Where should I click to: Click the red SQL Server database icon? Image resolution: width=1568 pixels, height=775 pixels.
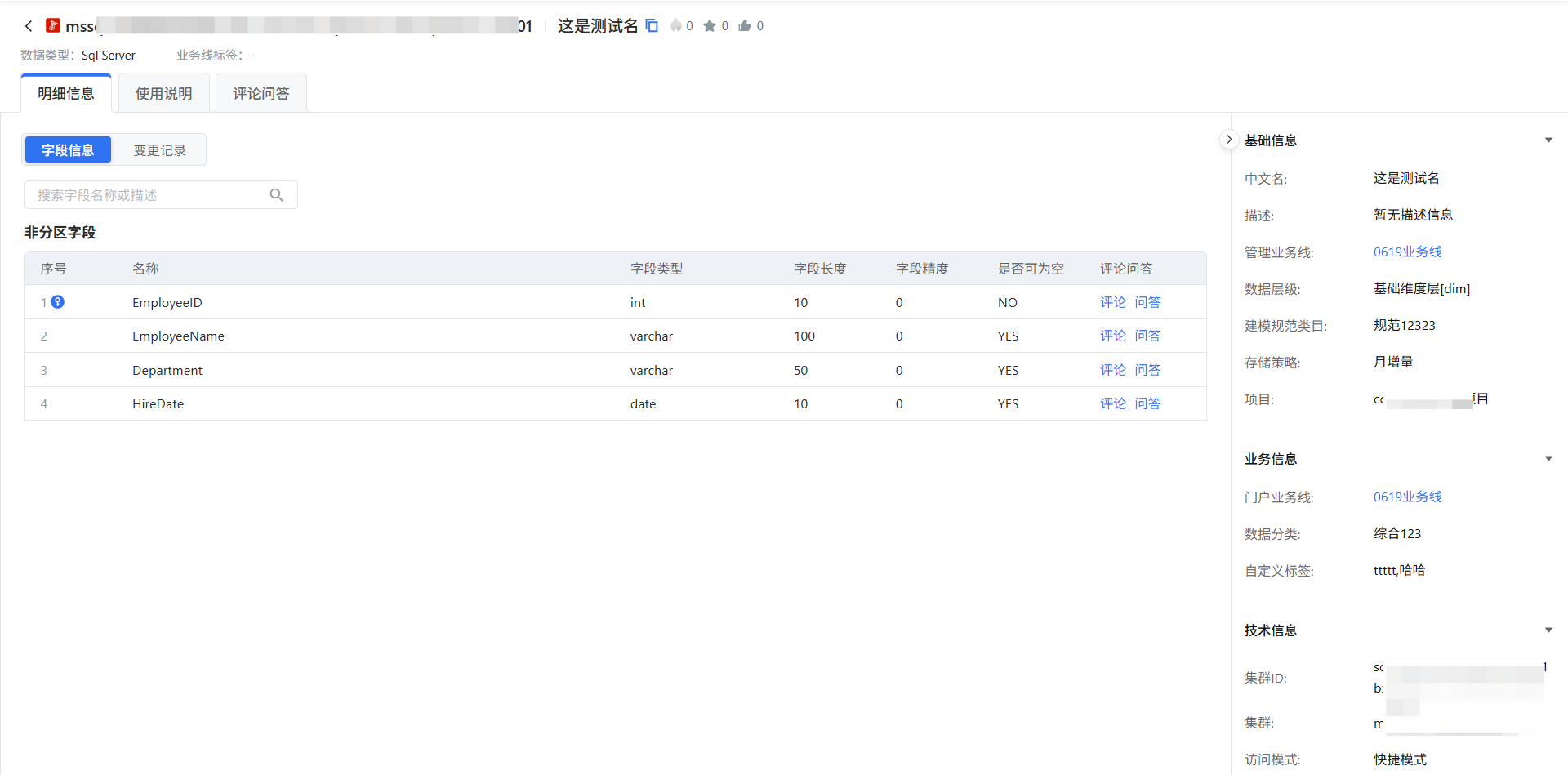click(x=53, y=26)
